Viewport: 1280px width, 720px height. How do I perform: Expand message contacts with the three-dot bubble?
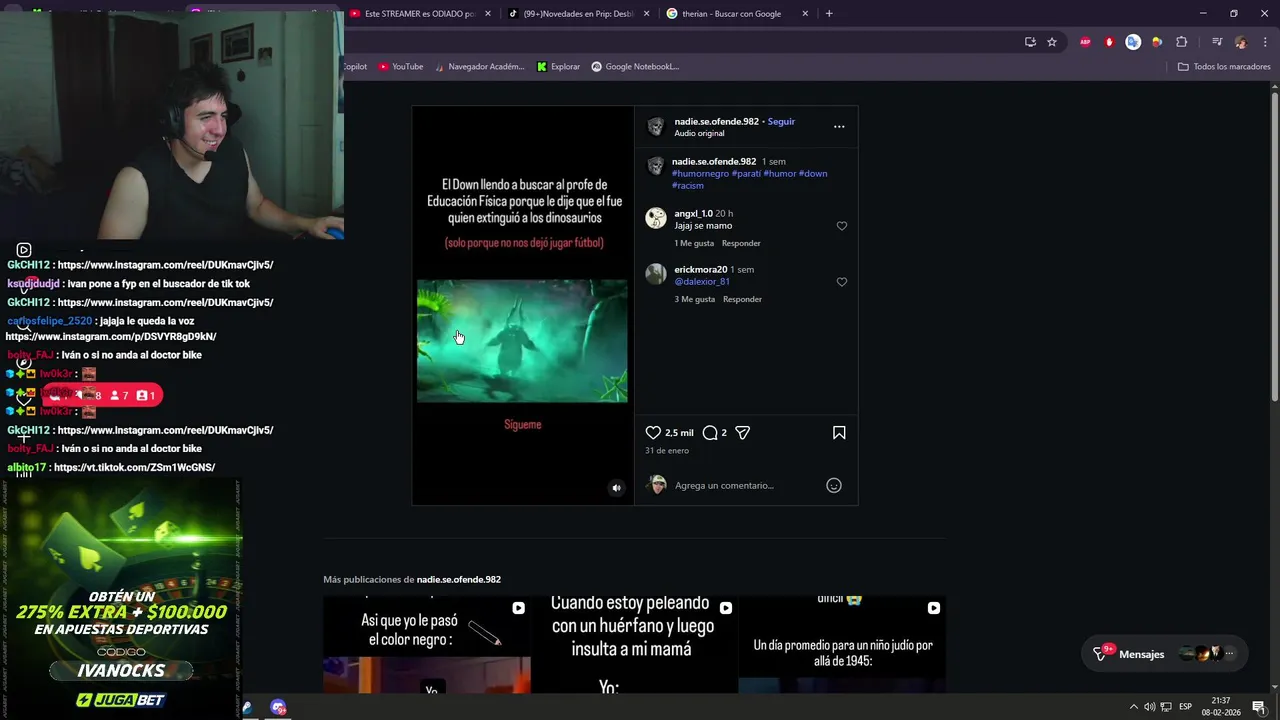(1229, 654)
